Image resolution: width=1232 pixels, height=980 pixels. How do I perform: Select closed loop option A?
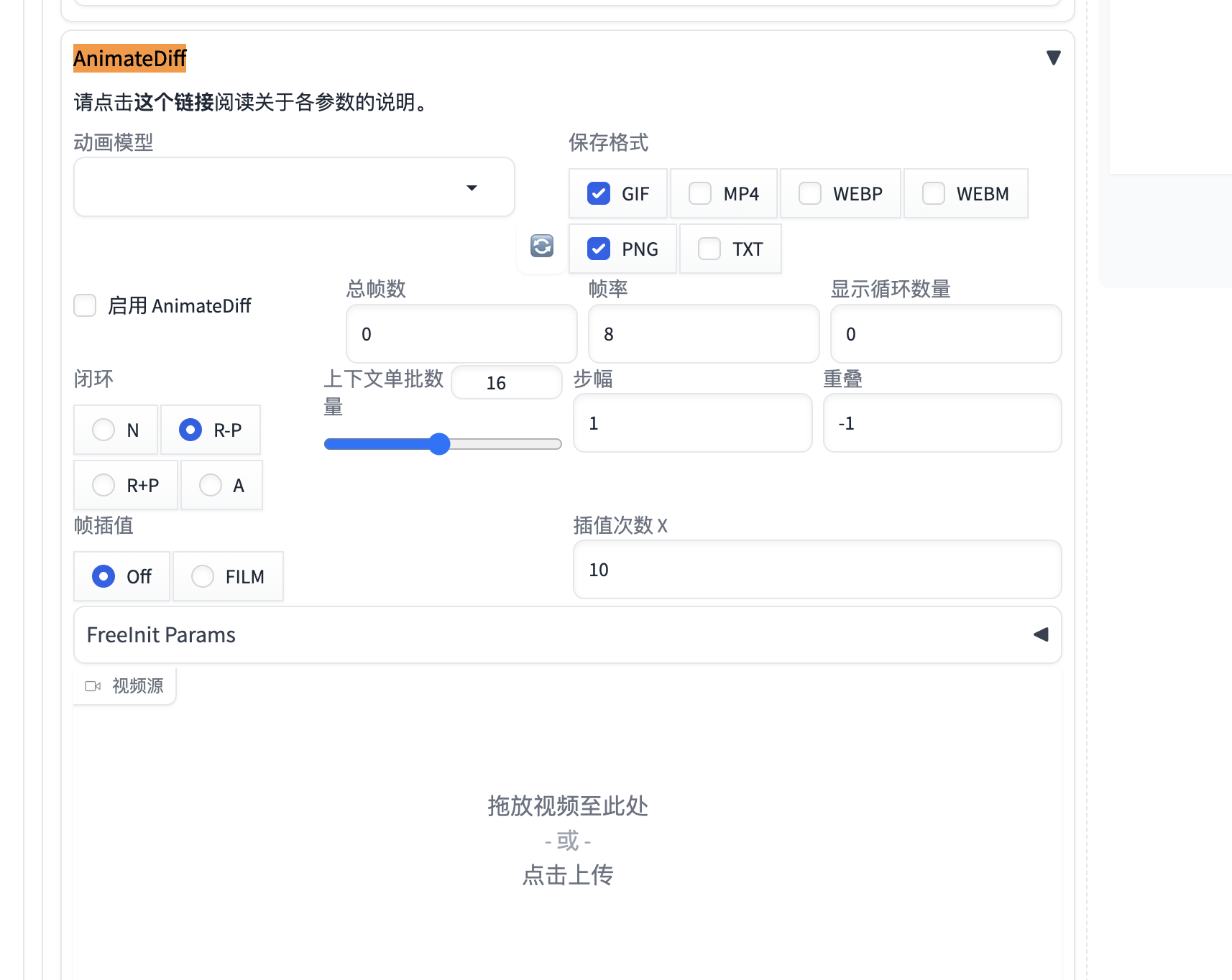click(211, 485)
